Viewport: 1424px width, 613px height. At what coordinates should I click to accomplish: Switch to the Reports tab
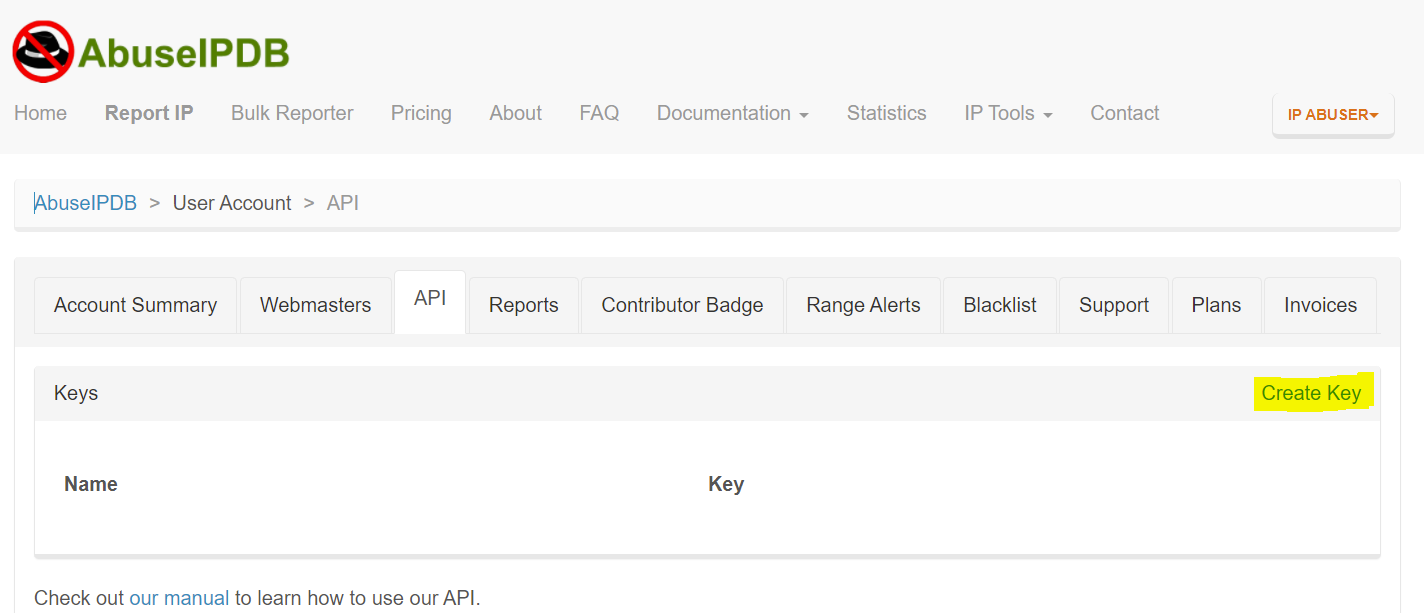[523, 305]
